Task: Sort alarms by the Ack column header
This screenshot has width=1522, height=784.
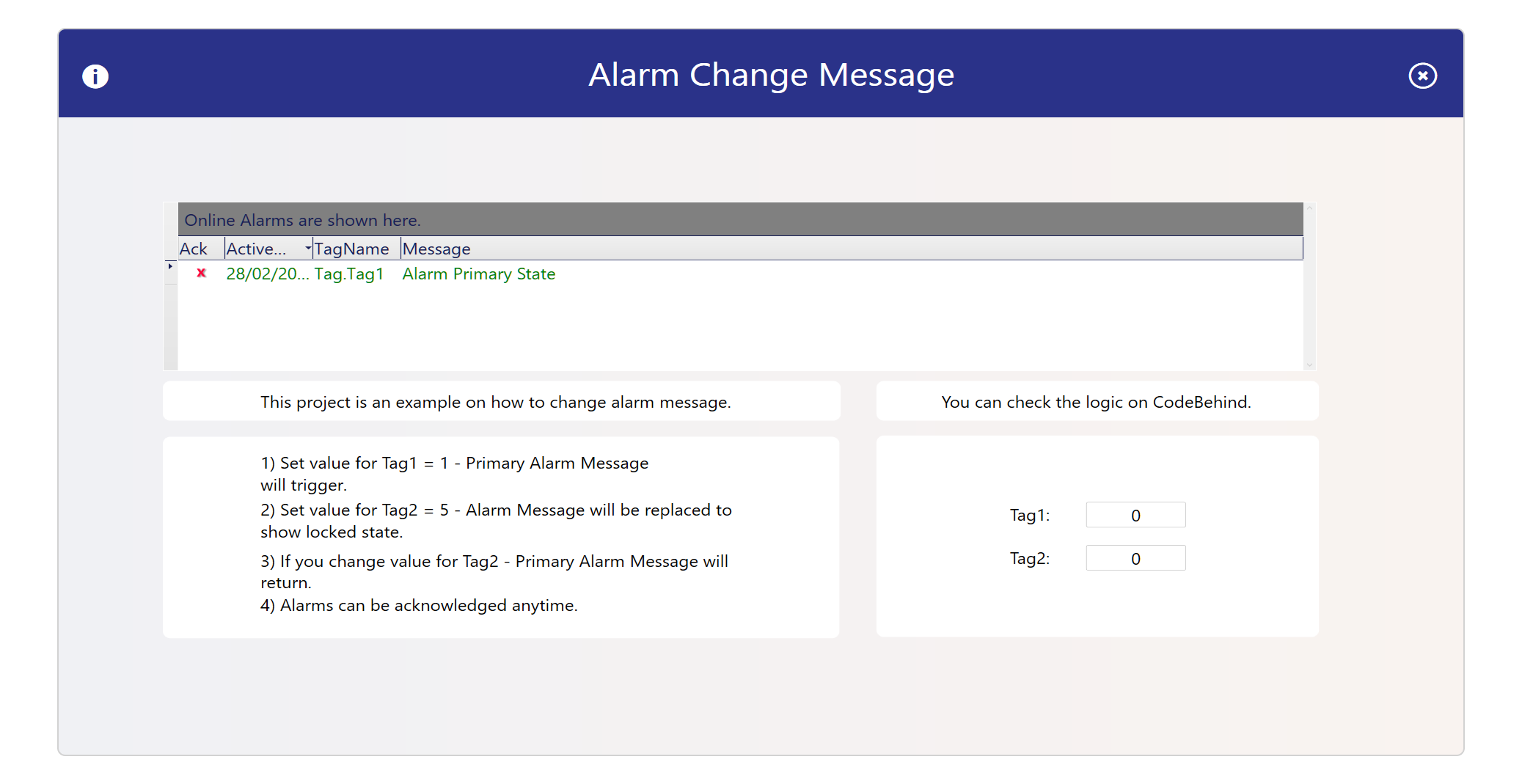Action: (x=194, y=249)
